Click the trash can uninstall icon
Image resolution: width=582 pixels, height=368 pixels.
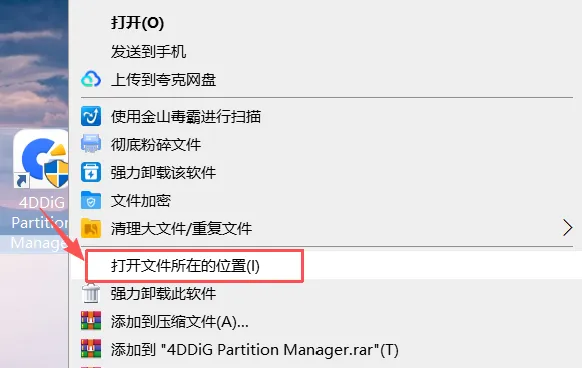(x=91, y=293)
